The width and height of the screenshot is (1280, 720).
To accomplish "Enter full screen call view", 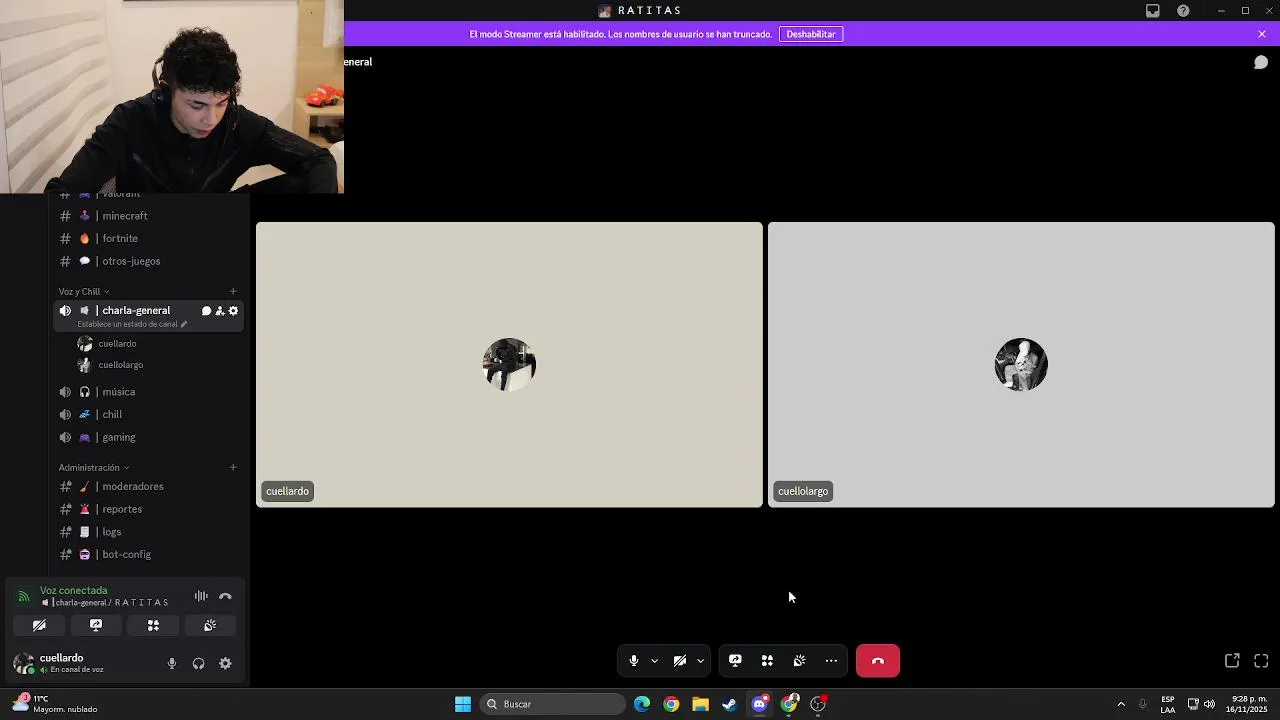I will (x=1261, y=661).
